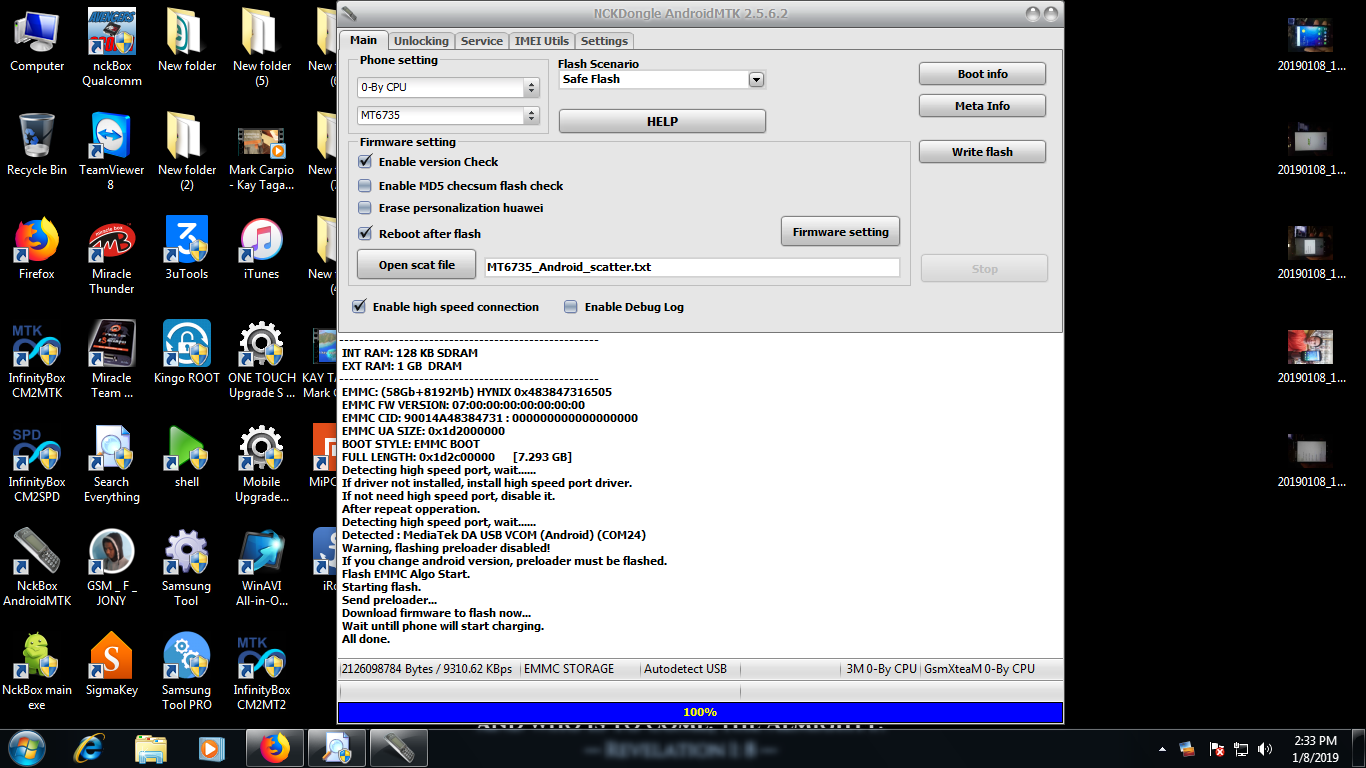Select 'Flash EMMC Algo Start.' log line
The image size is (1366, 768).
(406, 574)
